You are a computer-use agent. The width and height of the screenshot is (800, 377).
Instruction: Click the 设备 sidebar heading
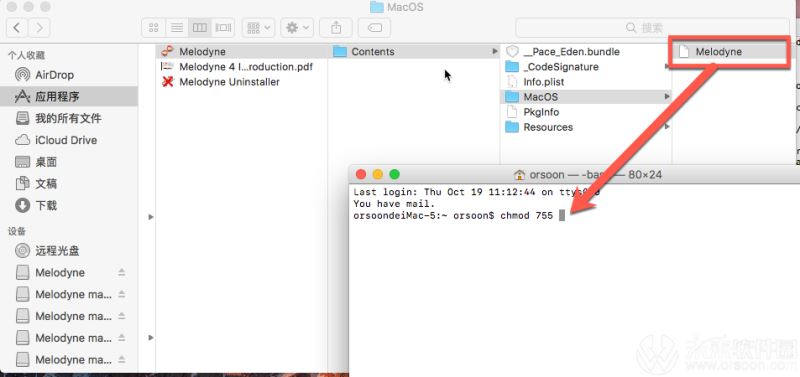click(x=16, y=231)
